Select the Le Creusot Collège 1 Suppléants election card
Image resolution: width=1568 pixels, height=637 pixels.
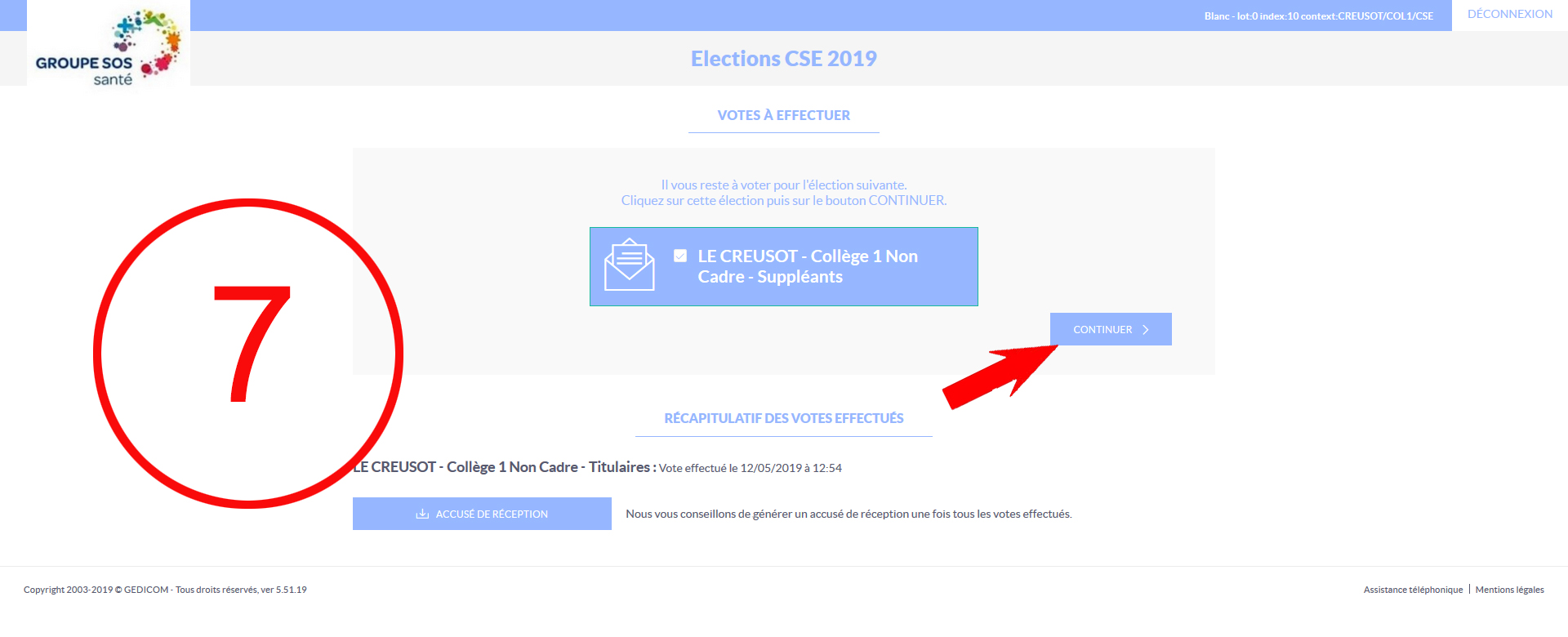[x=784, y=267]
